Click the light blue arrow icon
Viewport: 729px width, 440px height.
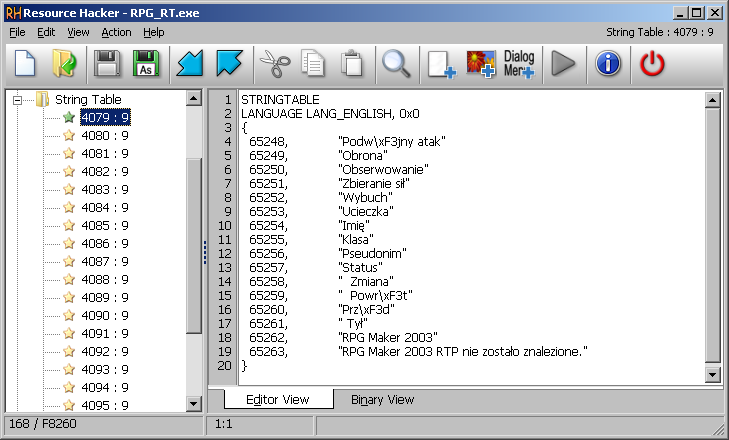click(x=190, y=64)
